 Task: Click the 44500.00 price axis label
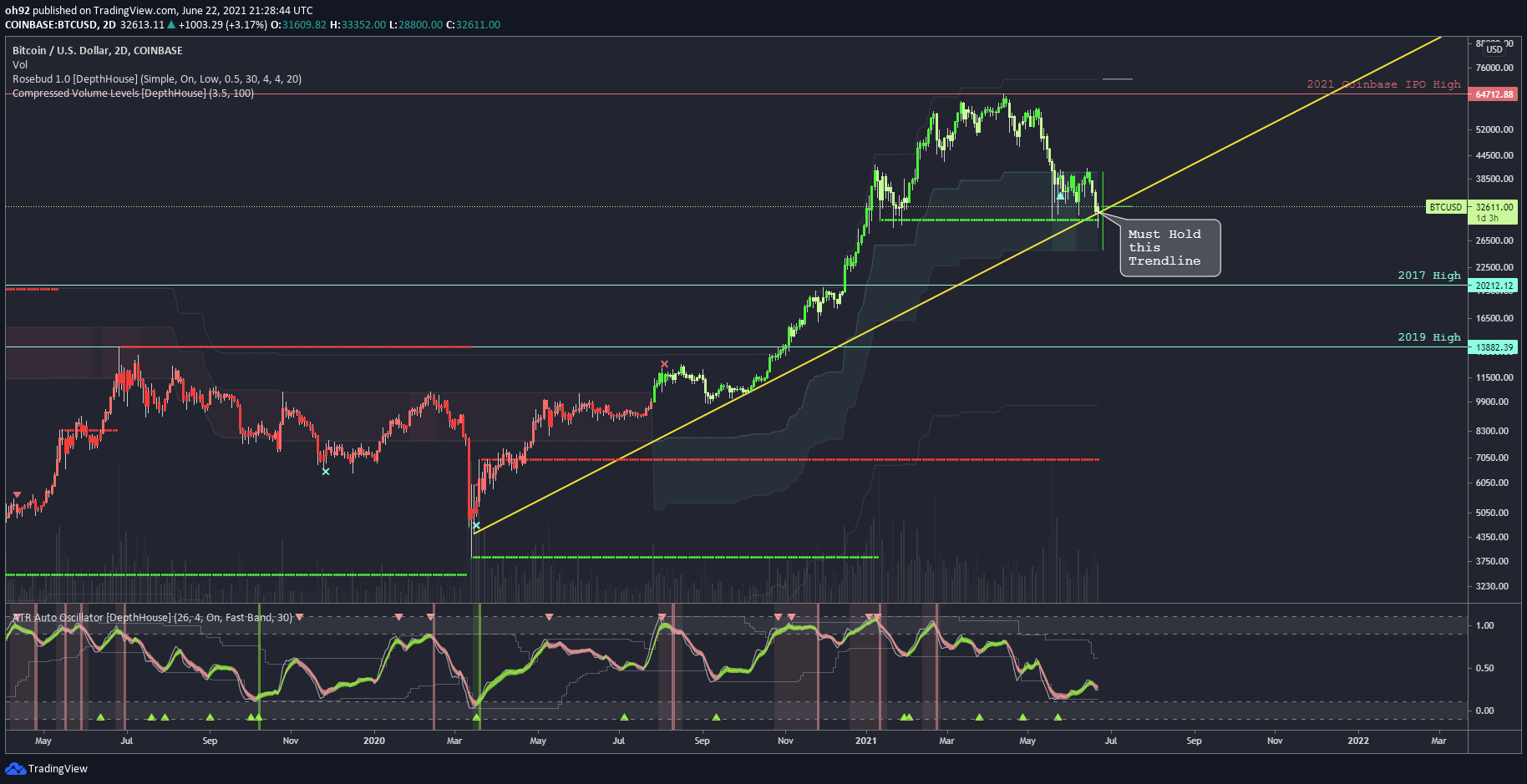click(1494, 155)
